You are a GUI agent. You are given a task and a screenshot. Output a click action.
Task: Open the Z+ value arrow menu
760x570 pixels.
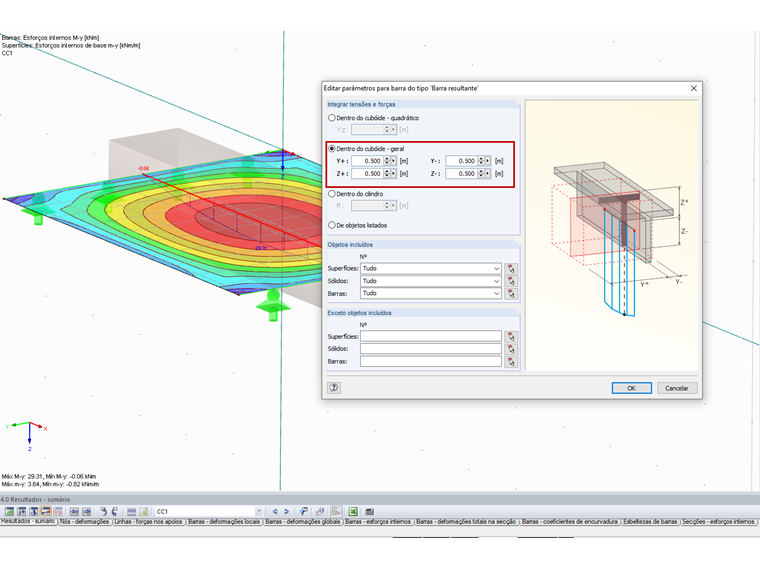pos(394,174)
